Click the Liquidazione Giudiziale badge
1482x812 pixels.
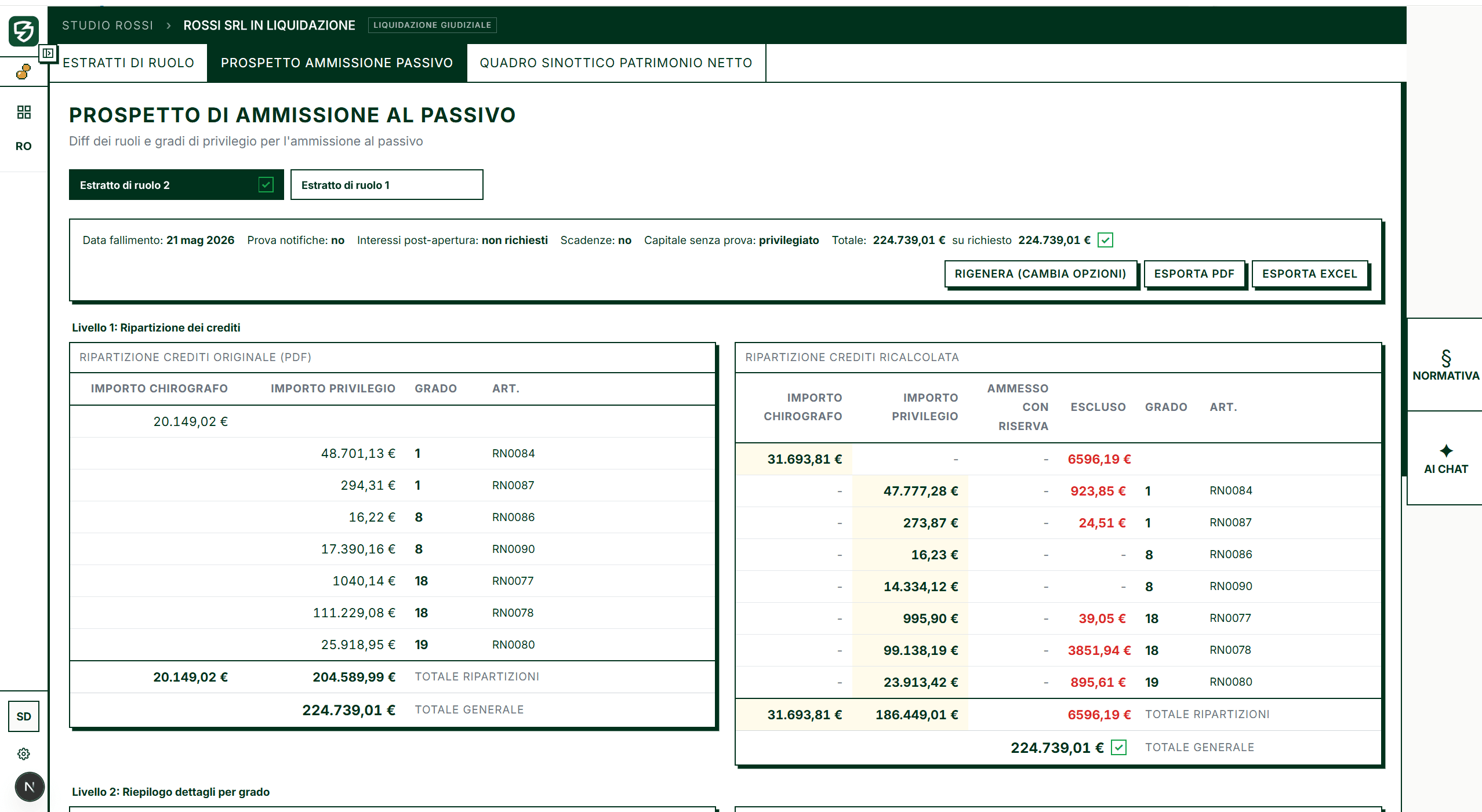432,25
